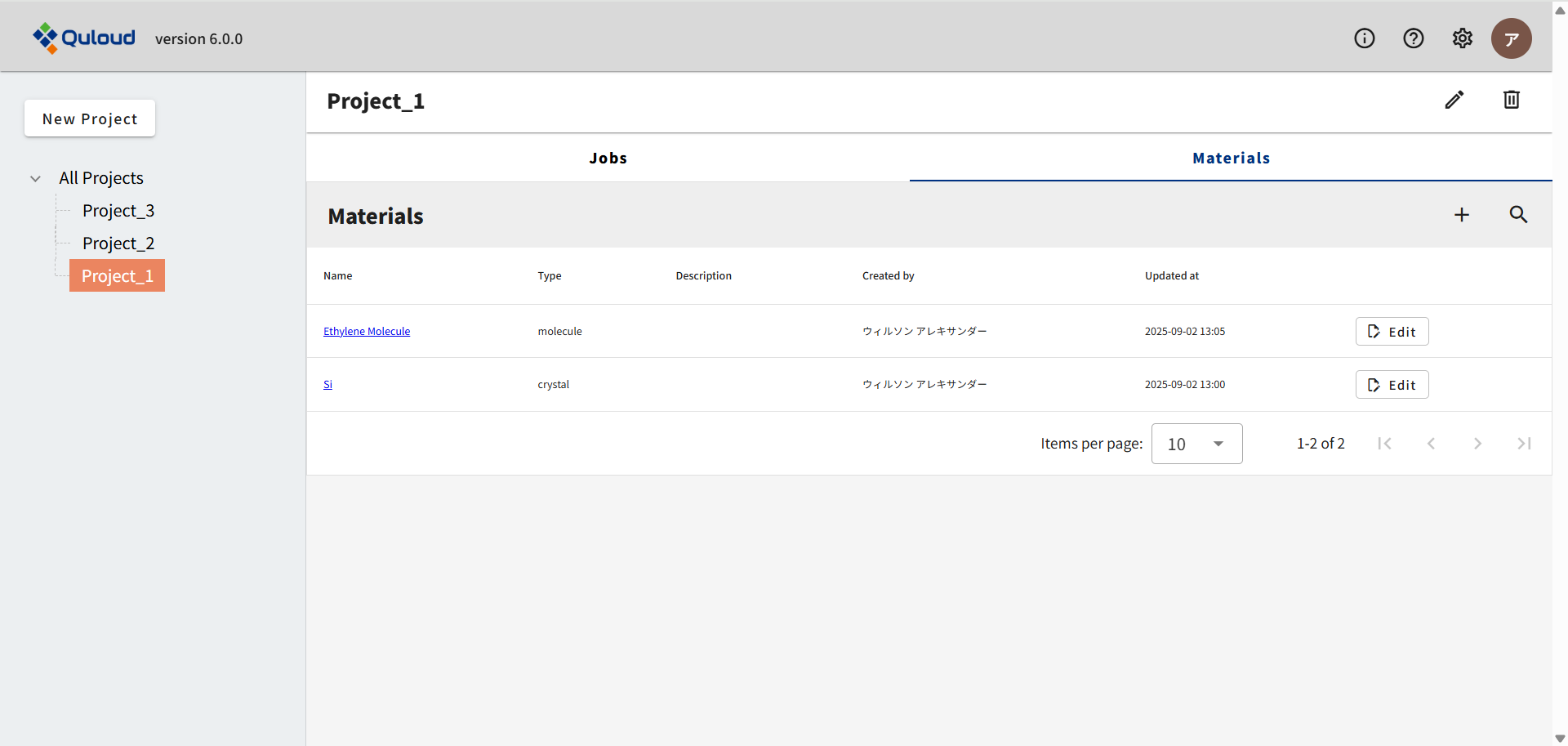Open the help question mark icon

point(1413,38)
